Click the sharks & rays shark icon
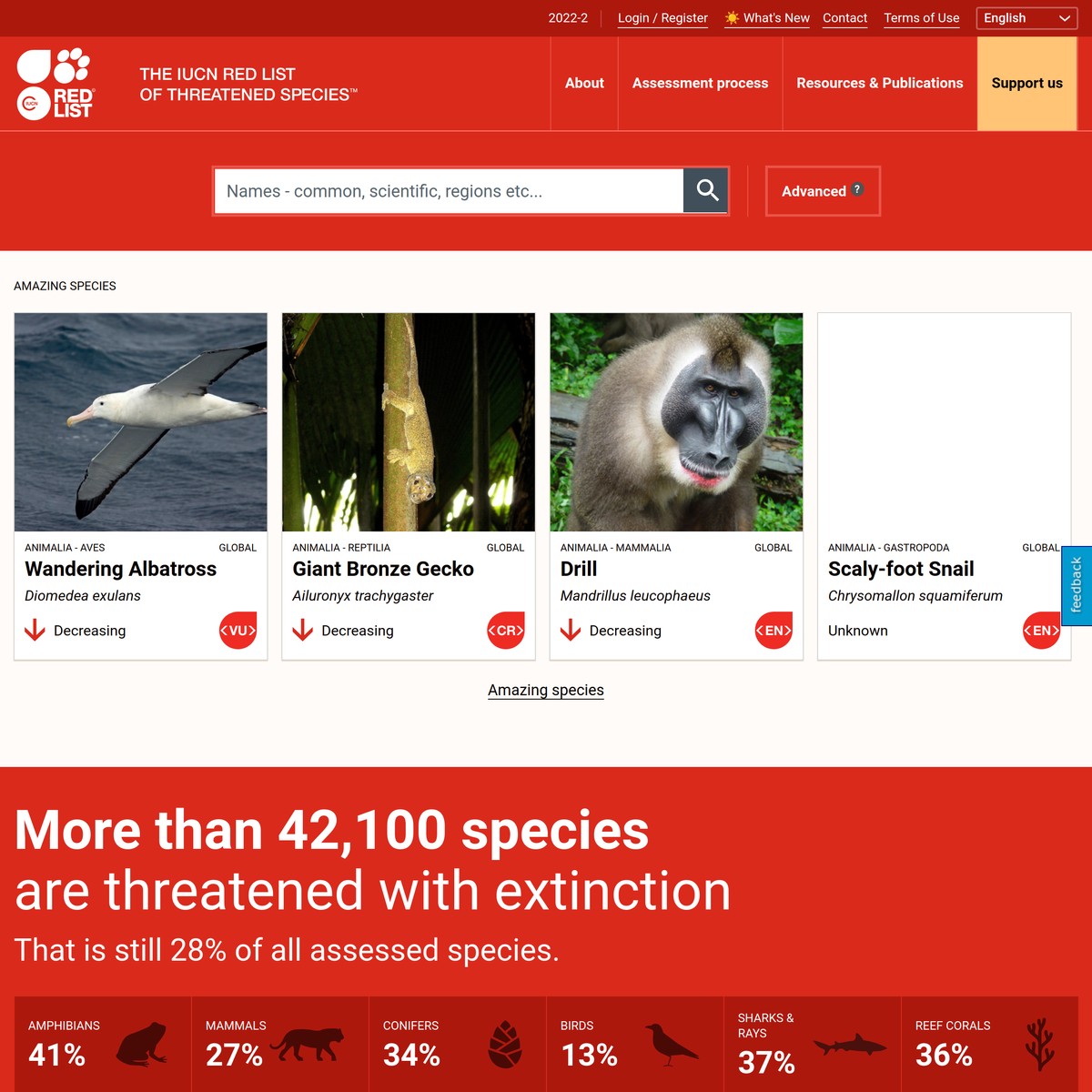This screenshot has width=1092, height=1092. coord(850,1046)
